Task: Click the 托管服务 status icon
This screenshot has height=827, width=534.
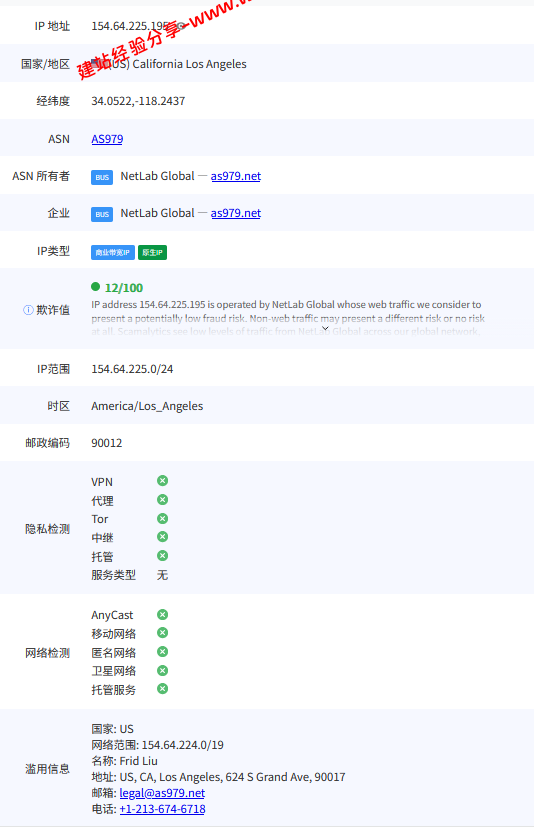Action: [x=163, y=688]
